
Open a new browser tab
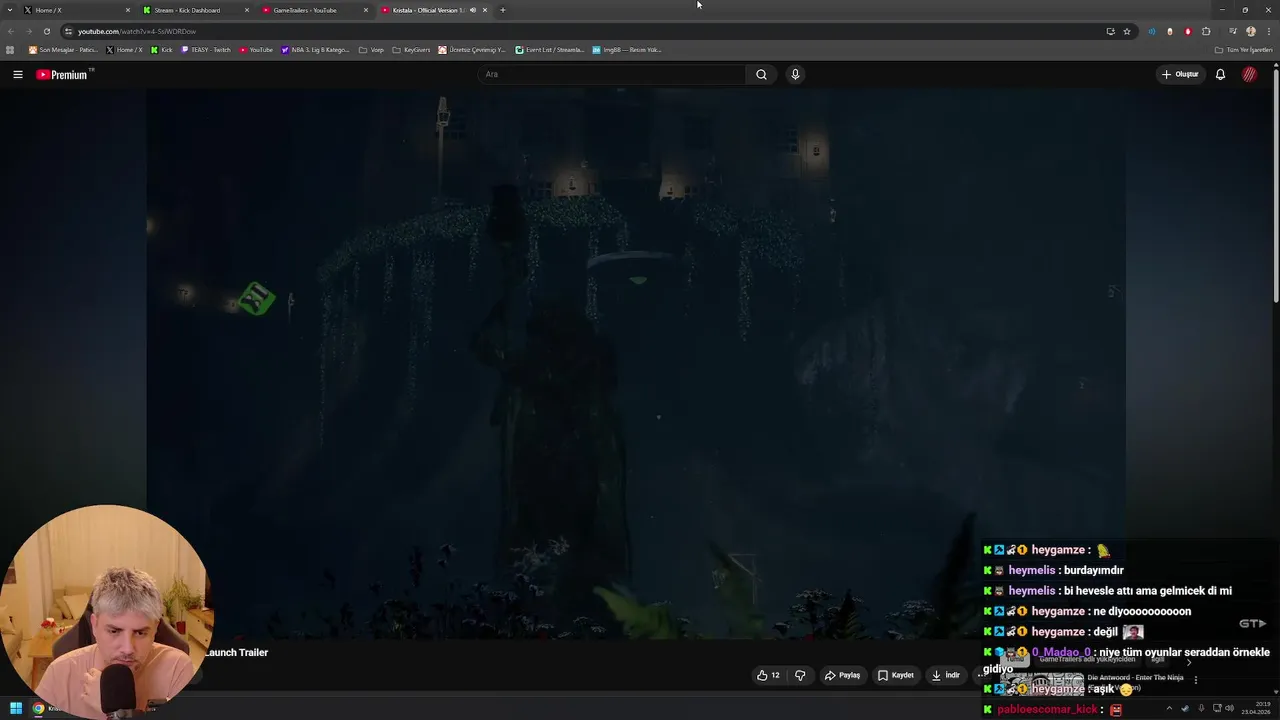[x=503, y=10]
